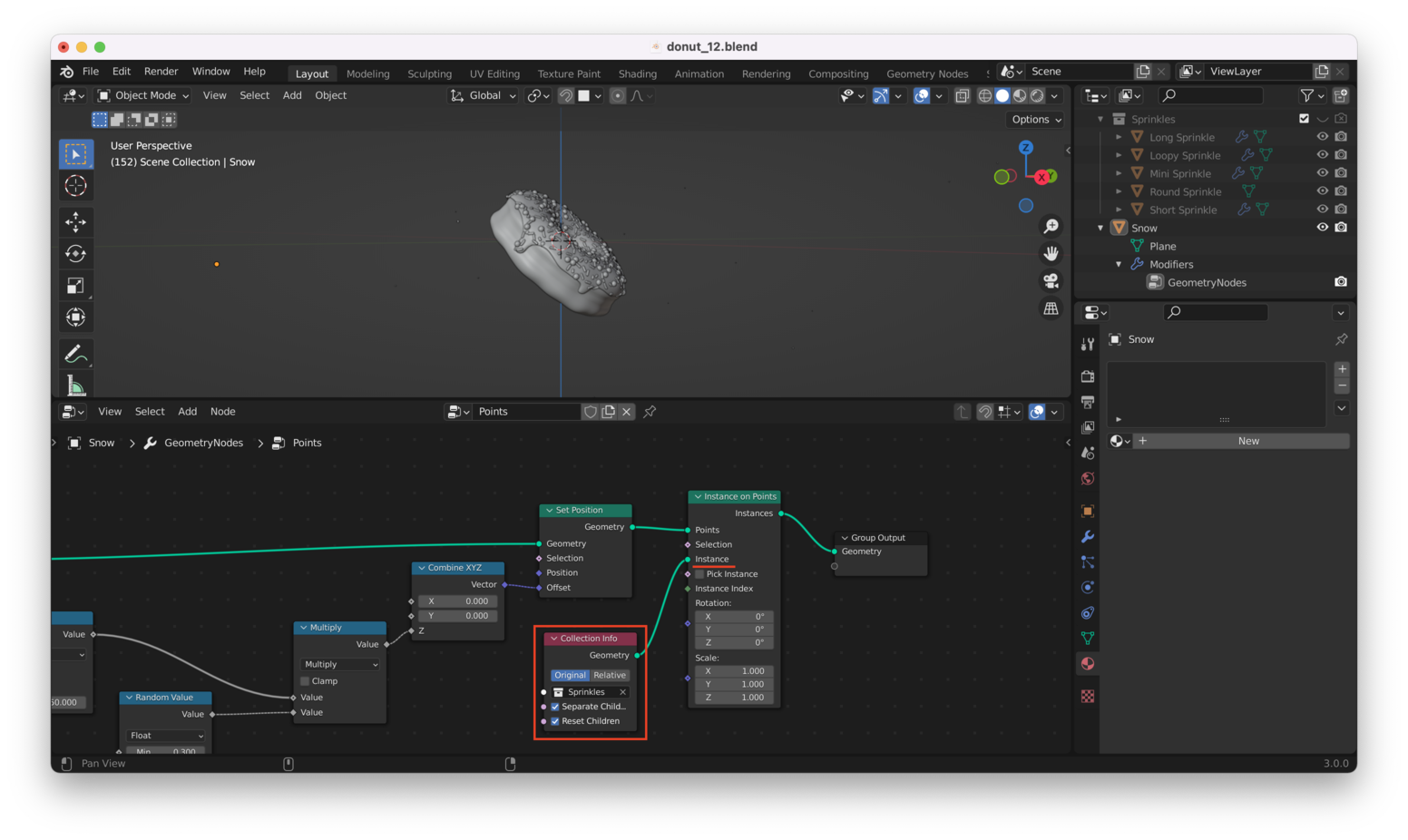Screen dimensions: 1408x840
Task: Enable the Clamp checkbox on the Multiply node
Action: (307, 681)
